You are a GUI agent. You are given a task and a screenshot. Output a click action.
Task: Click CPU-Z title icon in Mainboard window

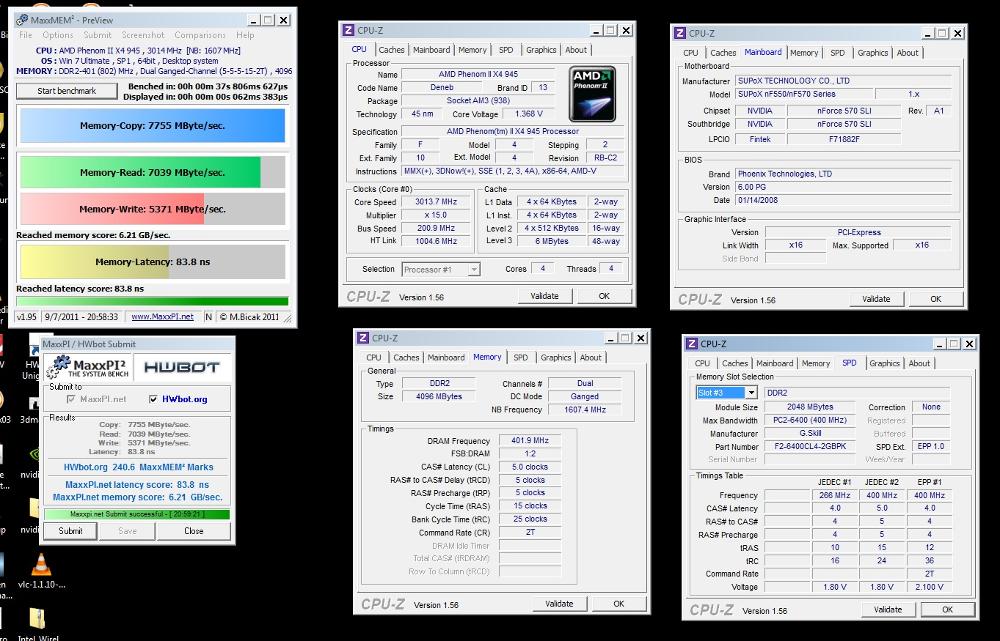coord(680,33)
